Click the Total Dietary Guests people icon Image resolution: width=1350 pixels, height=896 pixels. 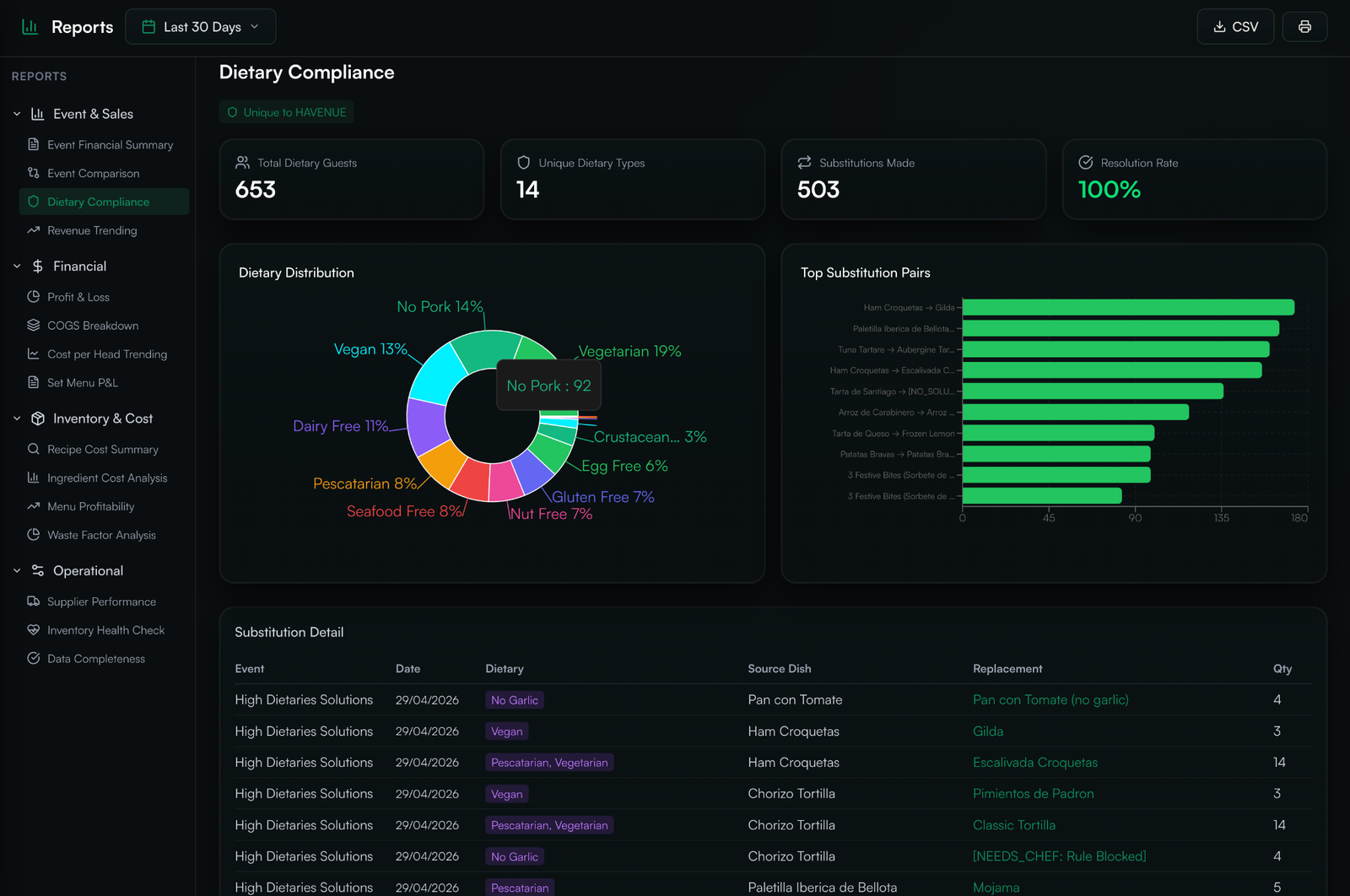coord(243,163)
